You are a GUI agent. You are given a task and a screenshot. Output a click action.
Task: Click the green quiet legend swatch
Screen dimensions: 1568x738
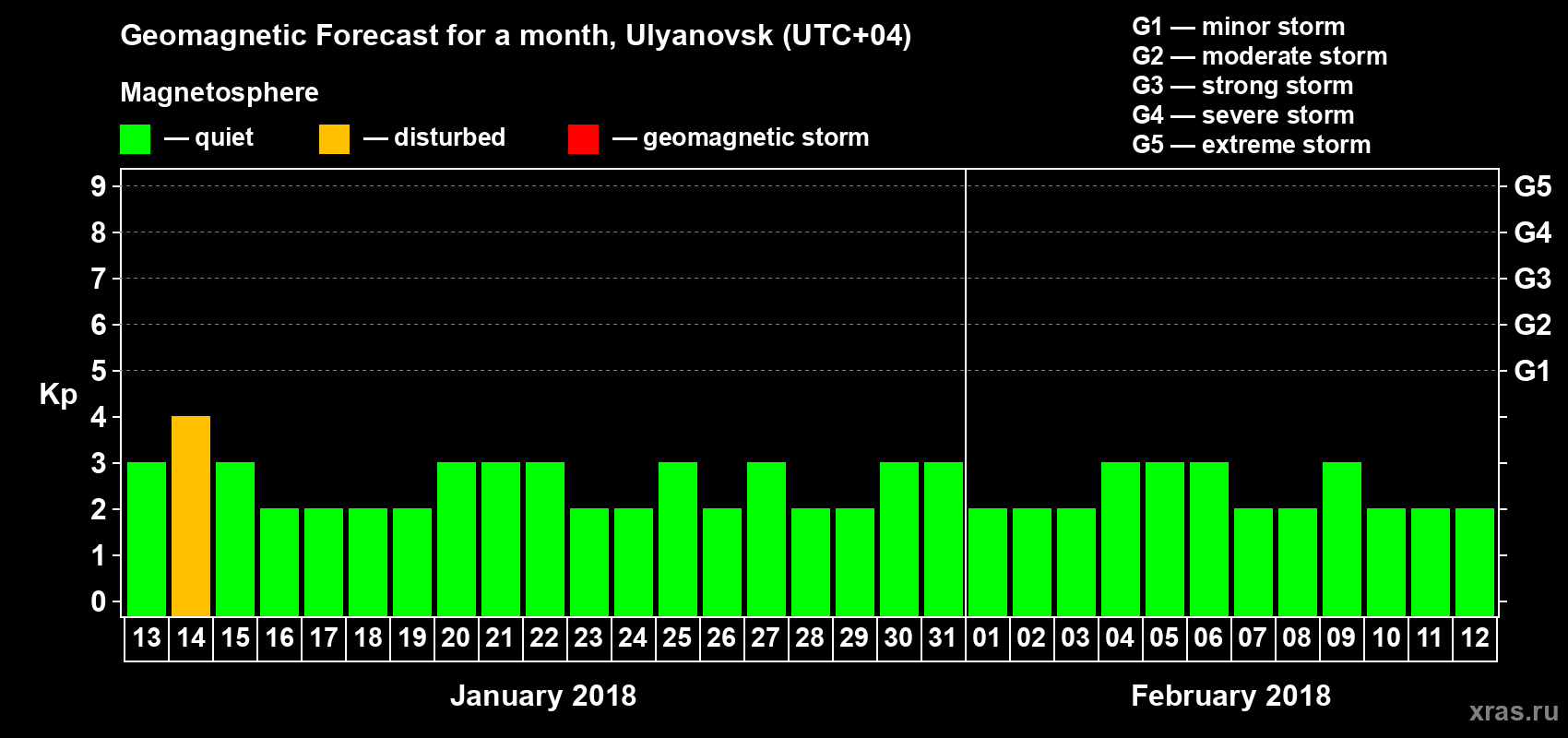[x=135, y=139]
